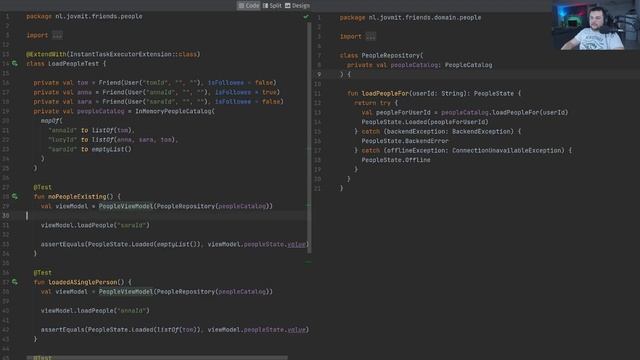Image resolution: width=640 pixels, height=360 pixels.
Task: Expand folded imports in LoadPeopleTest editor
Action: coord(57,35)
